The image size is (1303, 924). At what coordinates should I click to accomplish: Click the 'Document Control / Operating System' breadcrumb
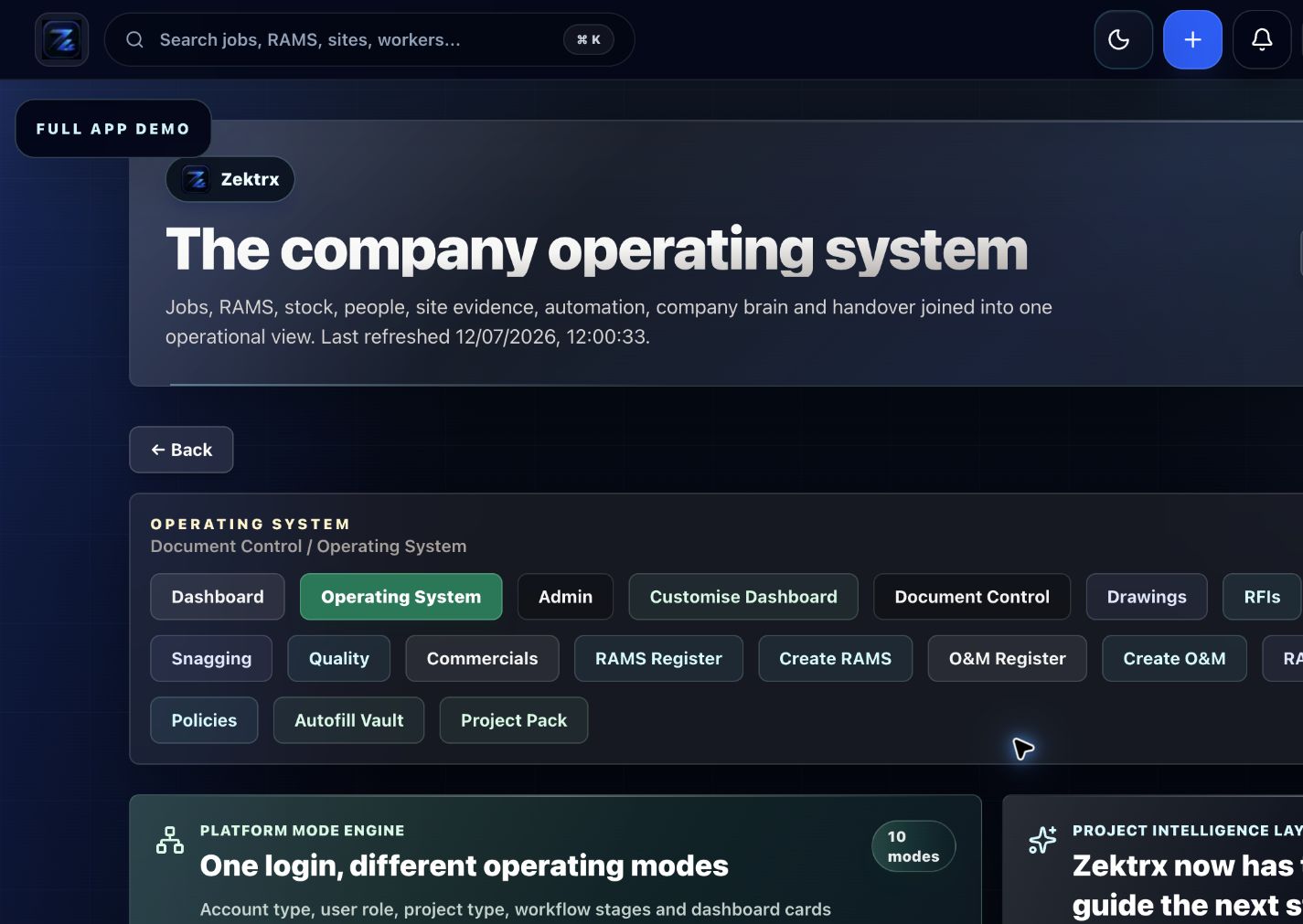308,547
